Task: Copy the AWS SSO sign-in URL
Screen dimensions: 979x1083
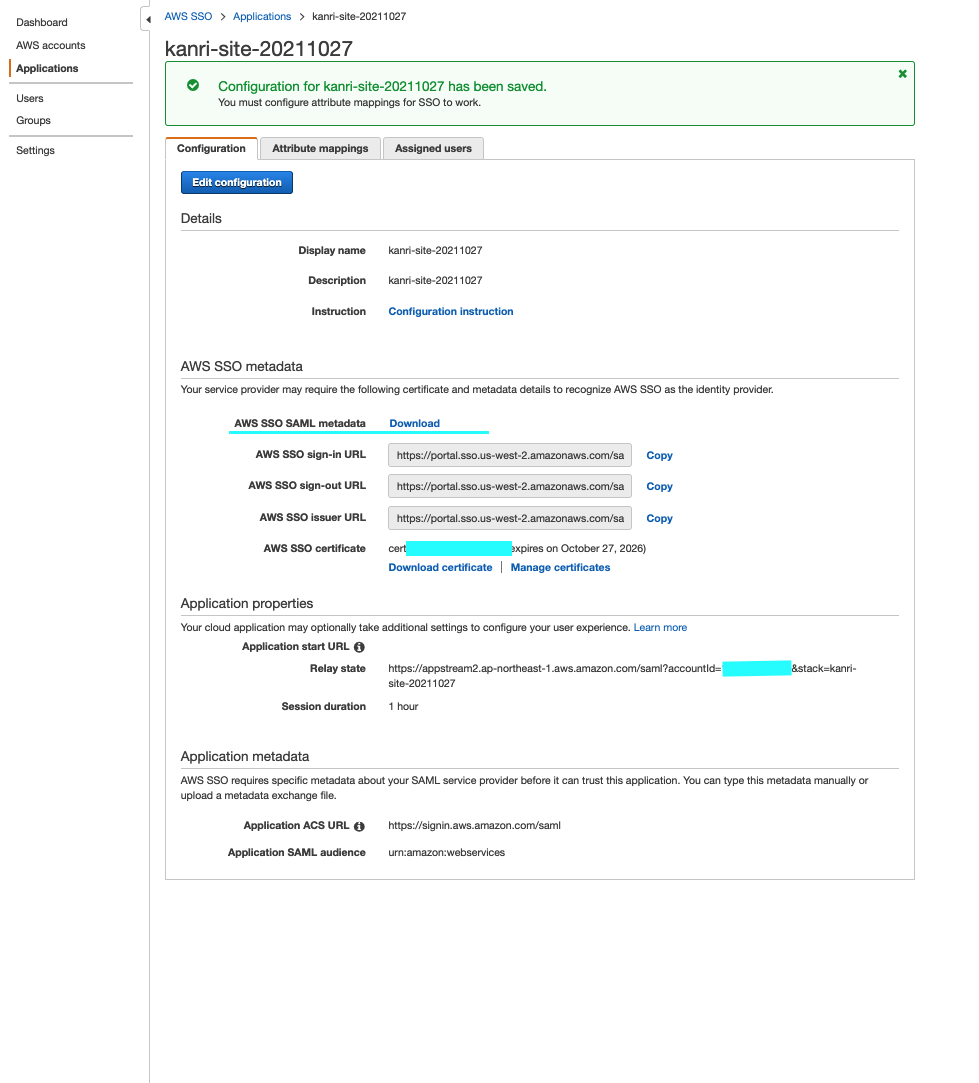Action: (659, 455)
